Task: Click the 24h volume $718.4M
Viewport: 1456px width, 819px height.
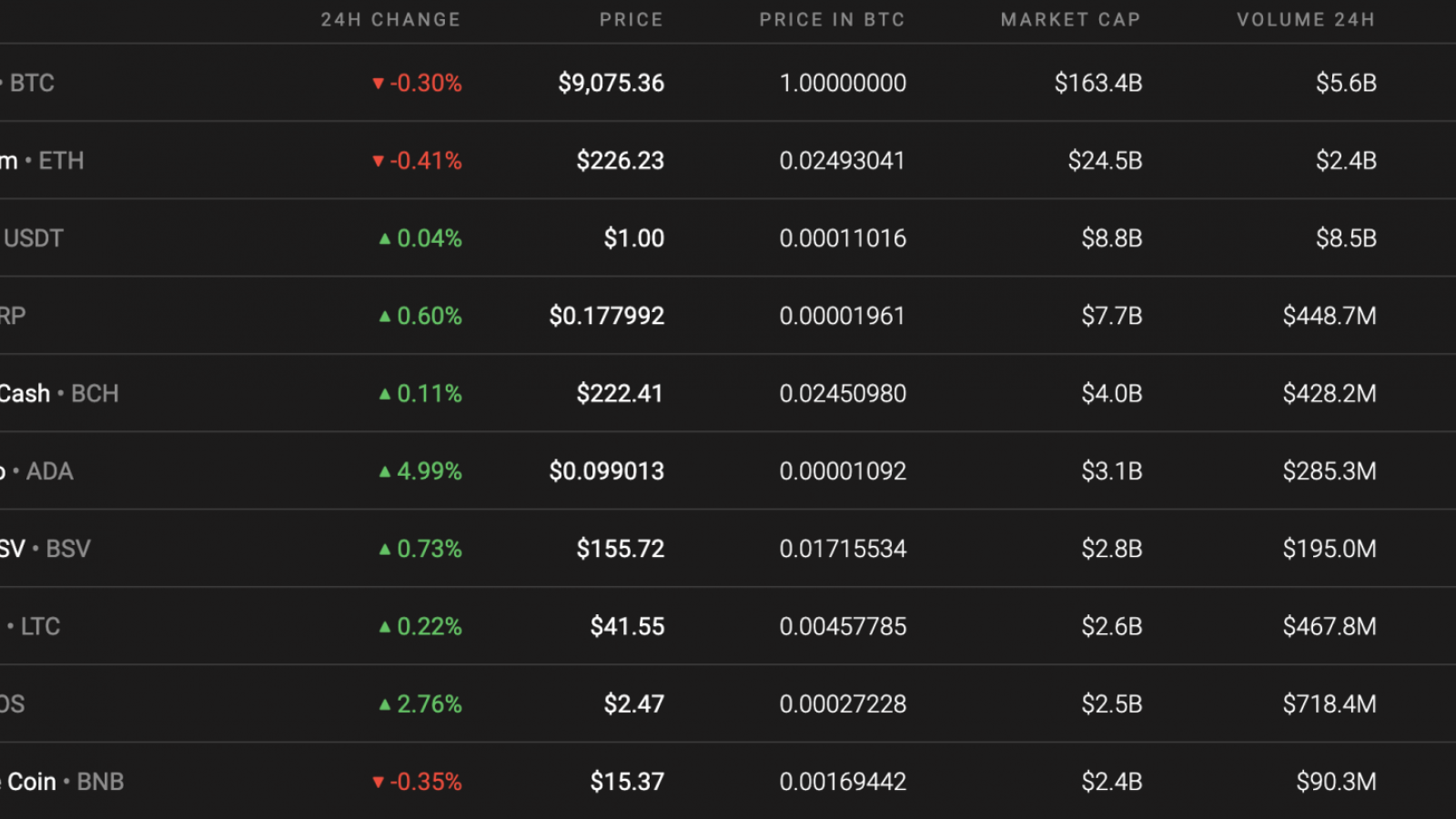Action: 1330,704
